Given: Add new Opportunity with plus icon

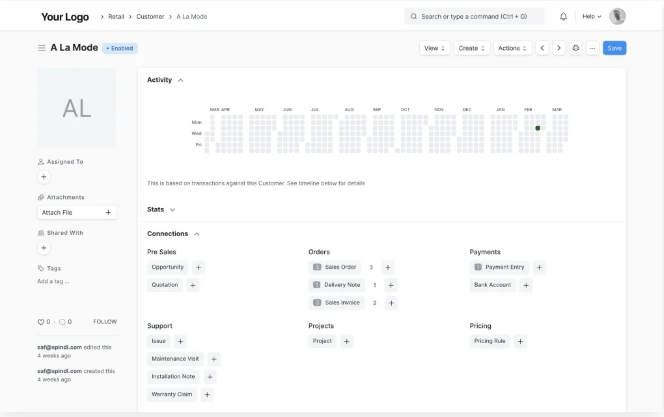Looking at the screenshot, I should 198,267.
